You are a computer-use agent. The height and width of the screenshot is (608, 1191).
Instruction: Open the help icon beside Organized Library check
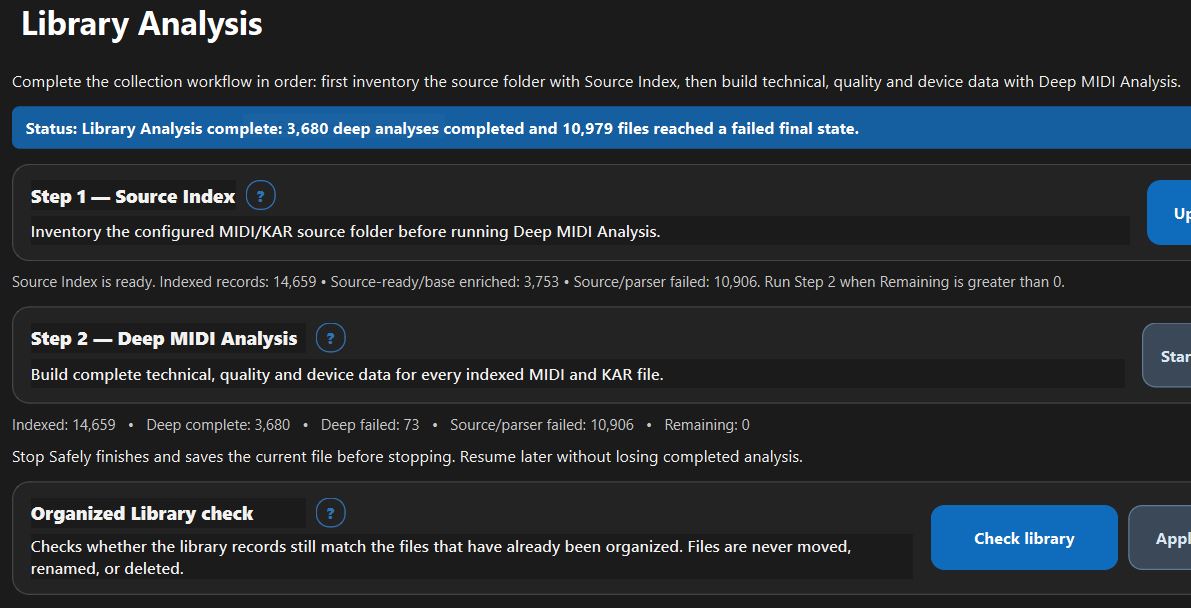click(330, 513)
